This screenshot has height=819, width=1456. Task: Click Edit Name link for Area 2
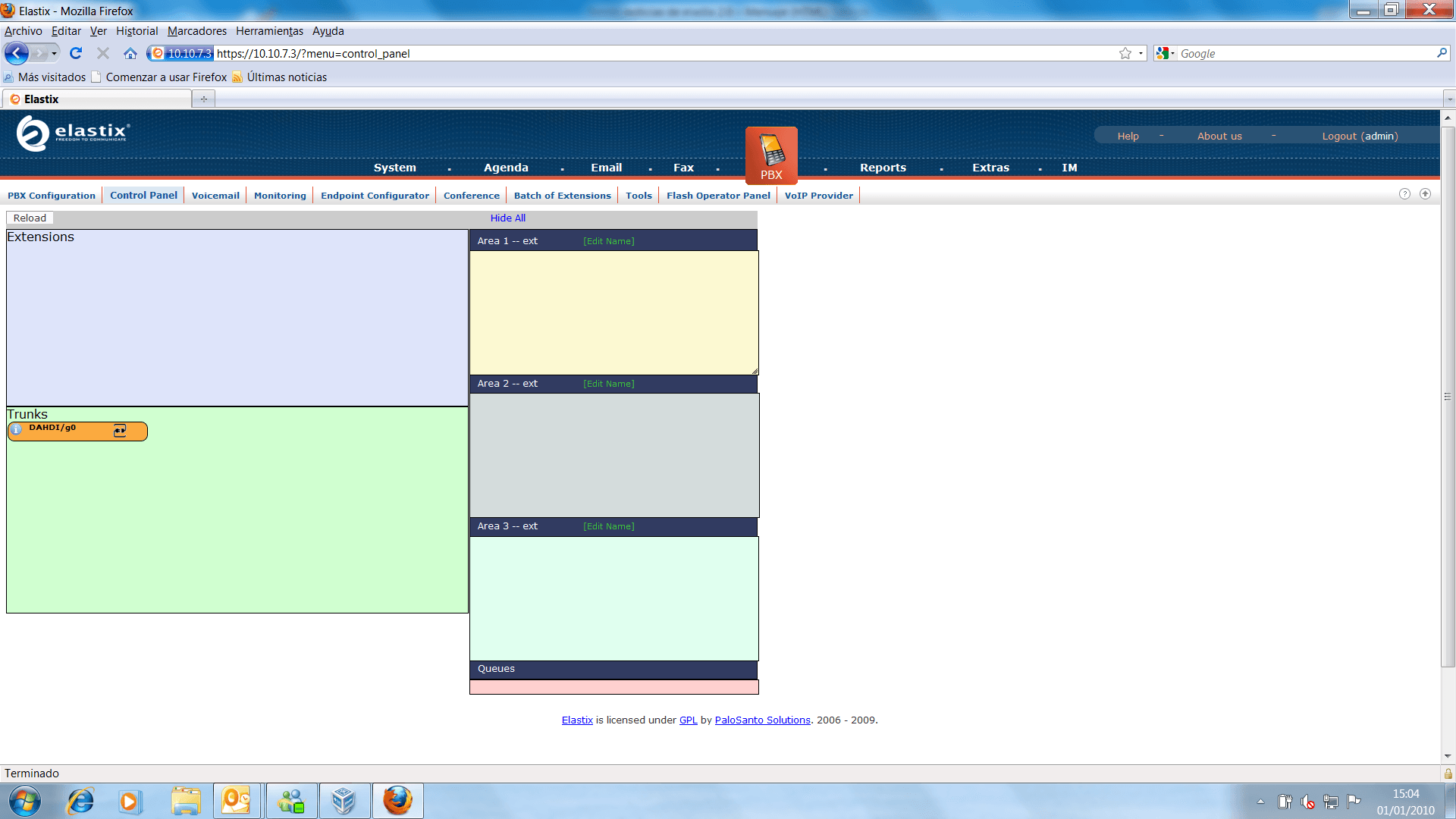click(608, 384)
